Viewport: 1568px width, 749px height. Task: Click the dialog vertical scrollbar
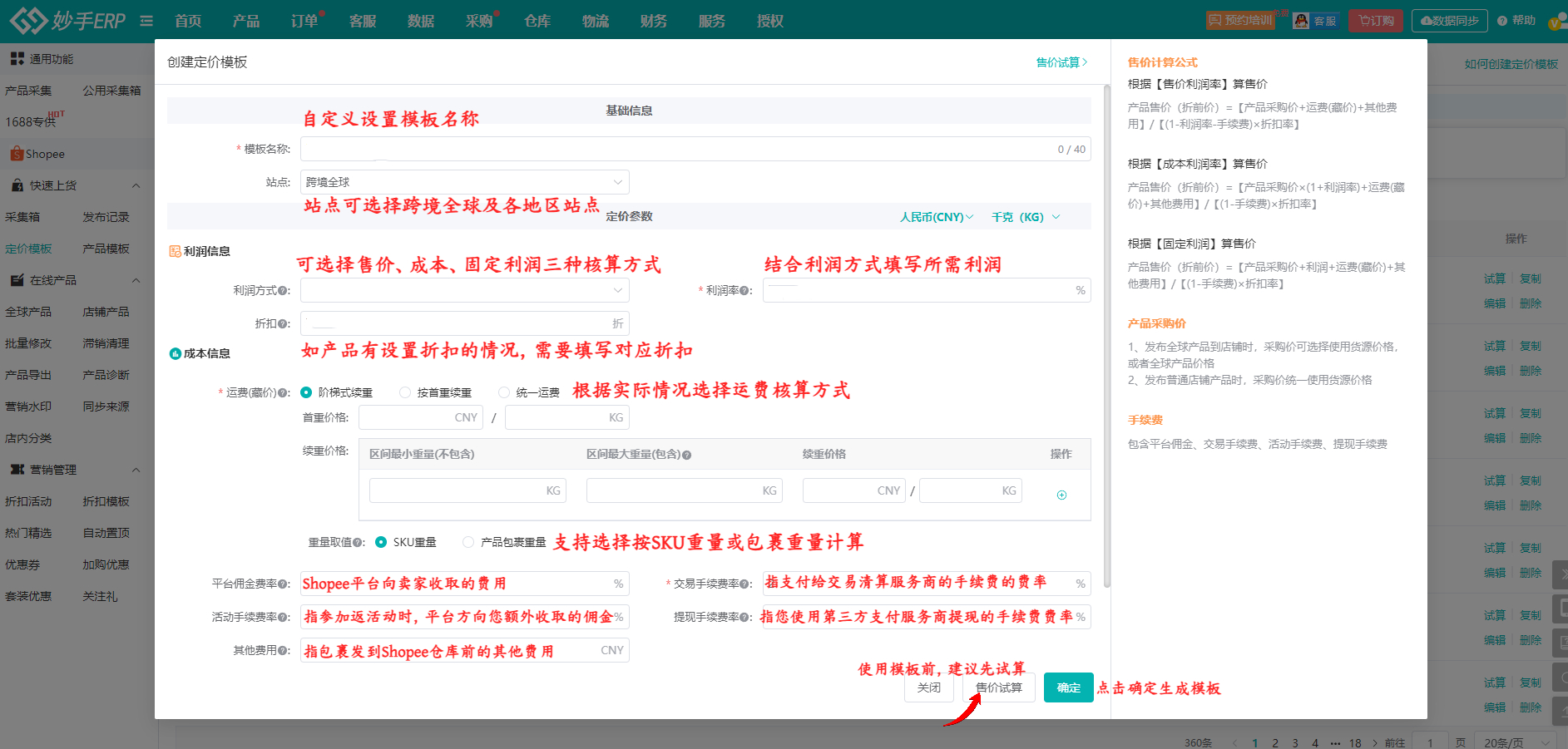(1106, 333)
